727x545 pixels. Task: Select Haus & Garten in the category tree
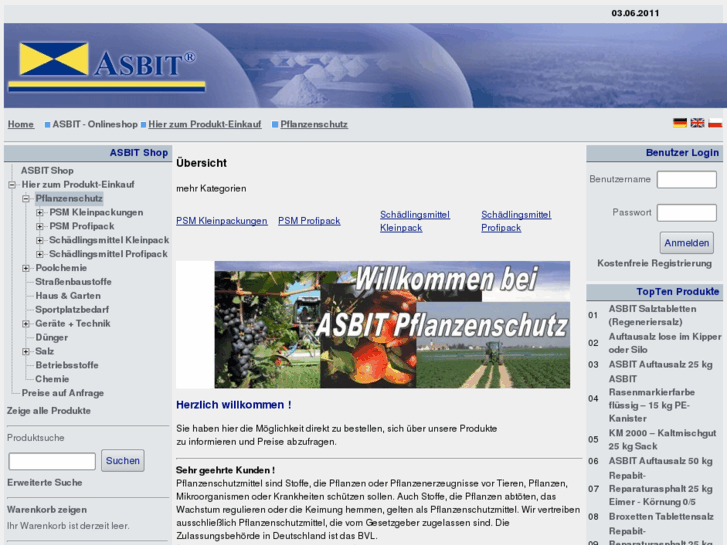pos(68,296)
